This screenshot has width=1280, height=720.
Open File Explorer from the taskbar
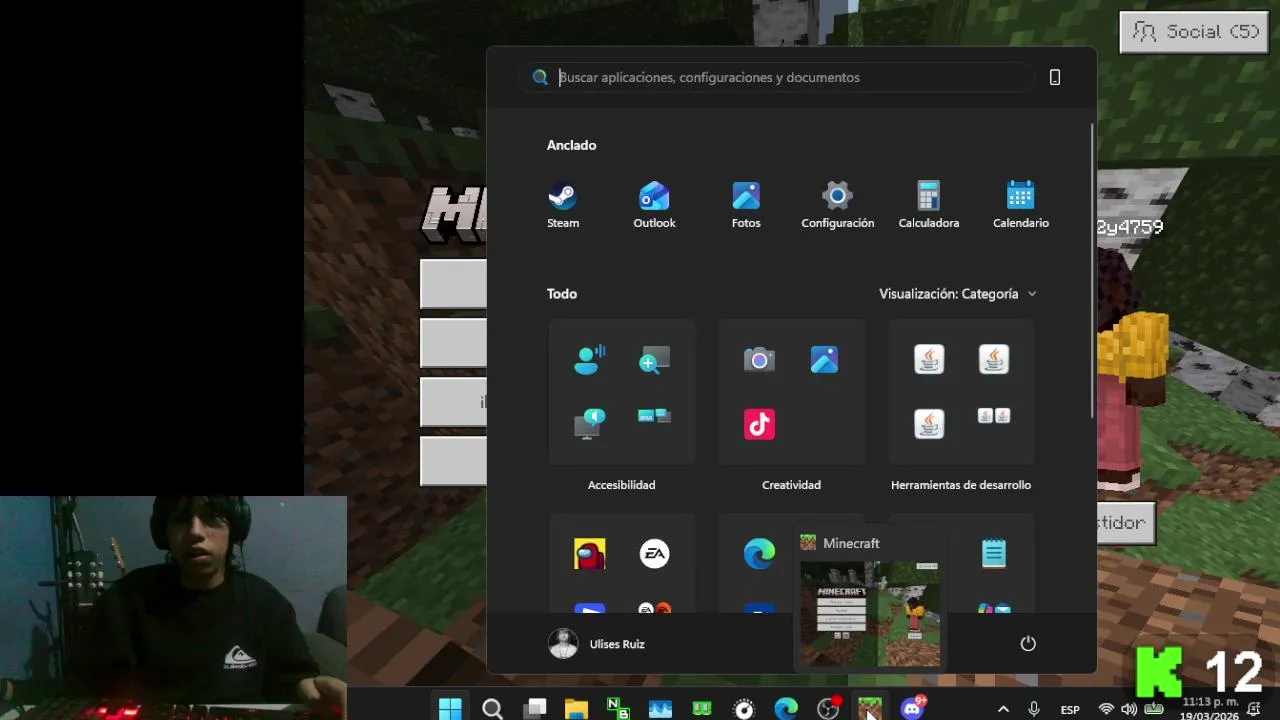point(576,708)
